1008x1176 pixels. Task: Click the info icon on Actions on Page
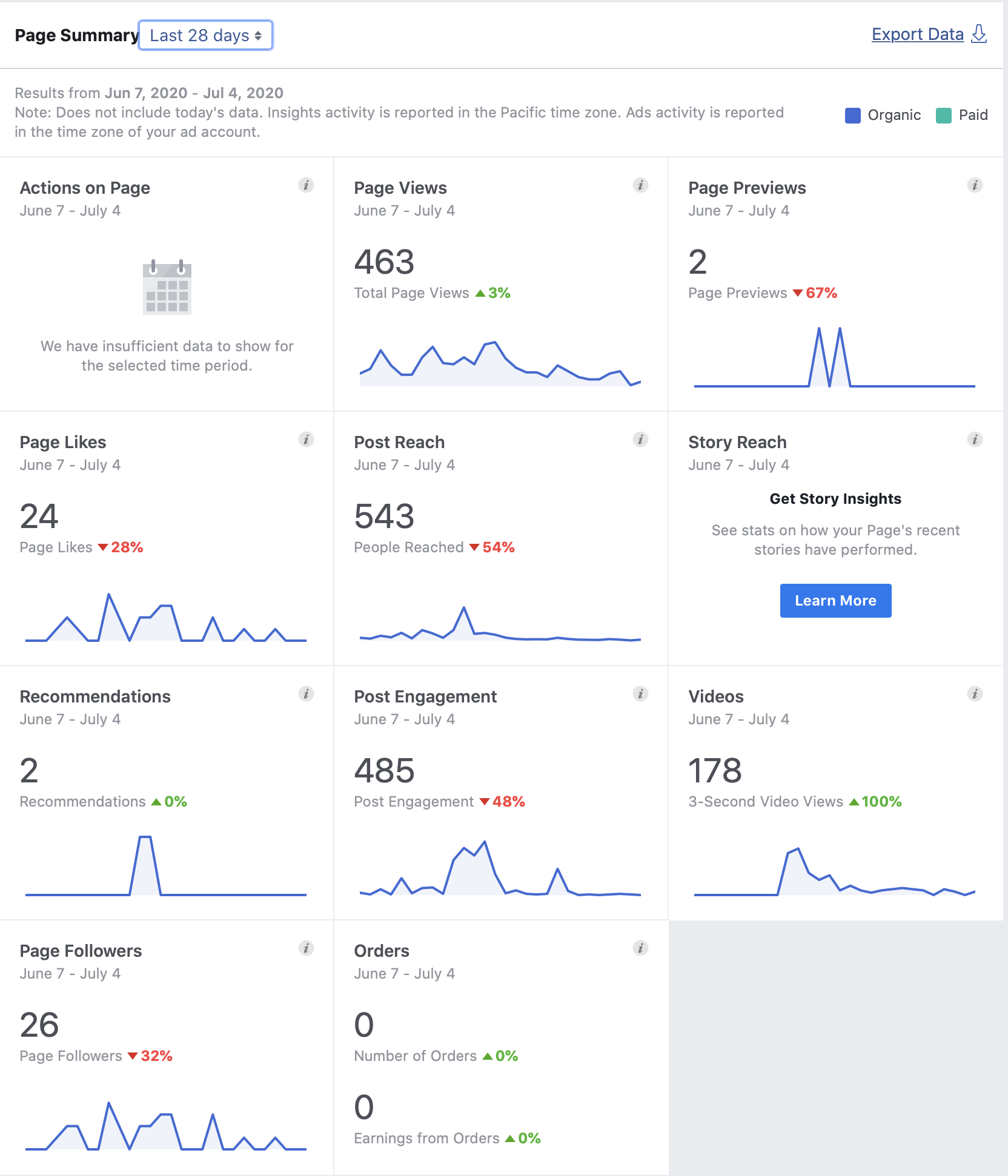306,185
